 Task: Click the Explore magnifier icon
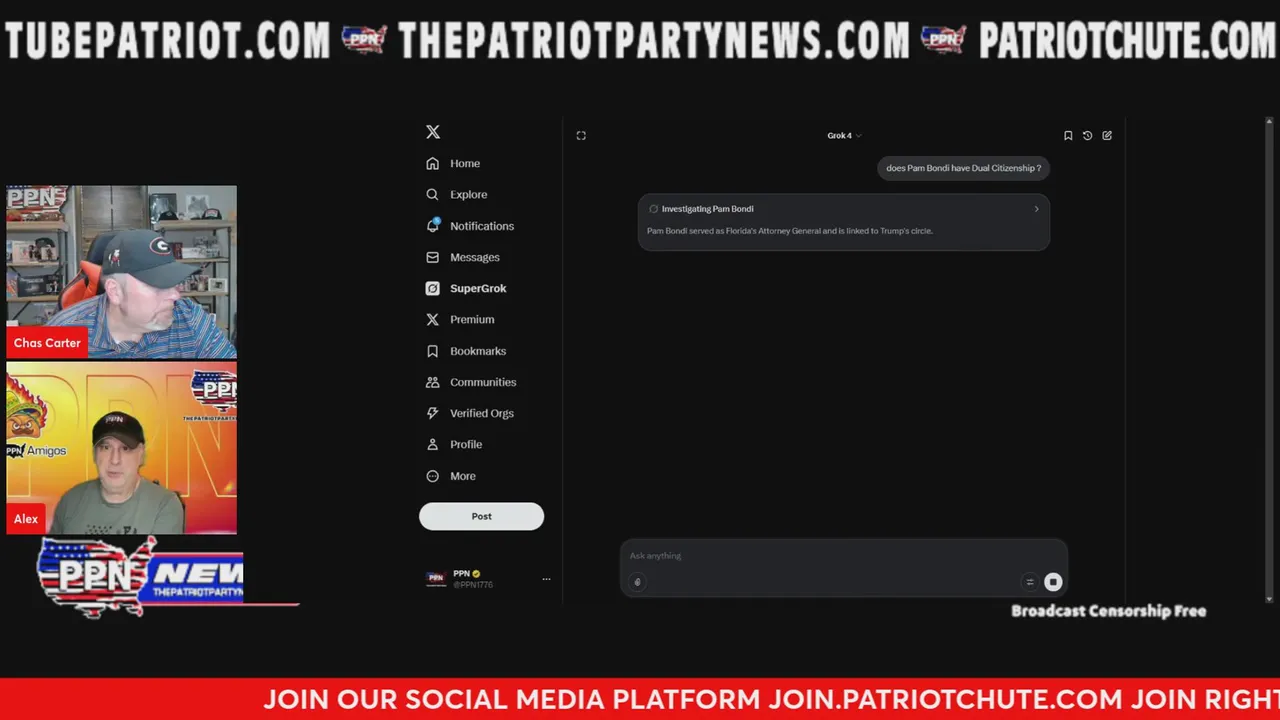pyautogui.click(x=433, y=195)
